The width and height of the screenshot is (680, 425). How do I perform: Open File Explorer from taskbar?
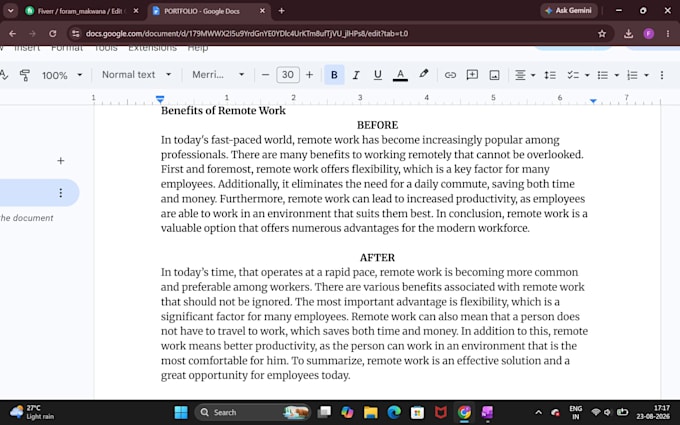(x=371, y=412)
